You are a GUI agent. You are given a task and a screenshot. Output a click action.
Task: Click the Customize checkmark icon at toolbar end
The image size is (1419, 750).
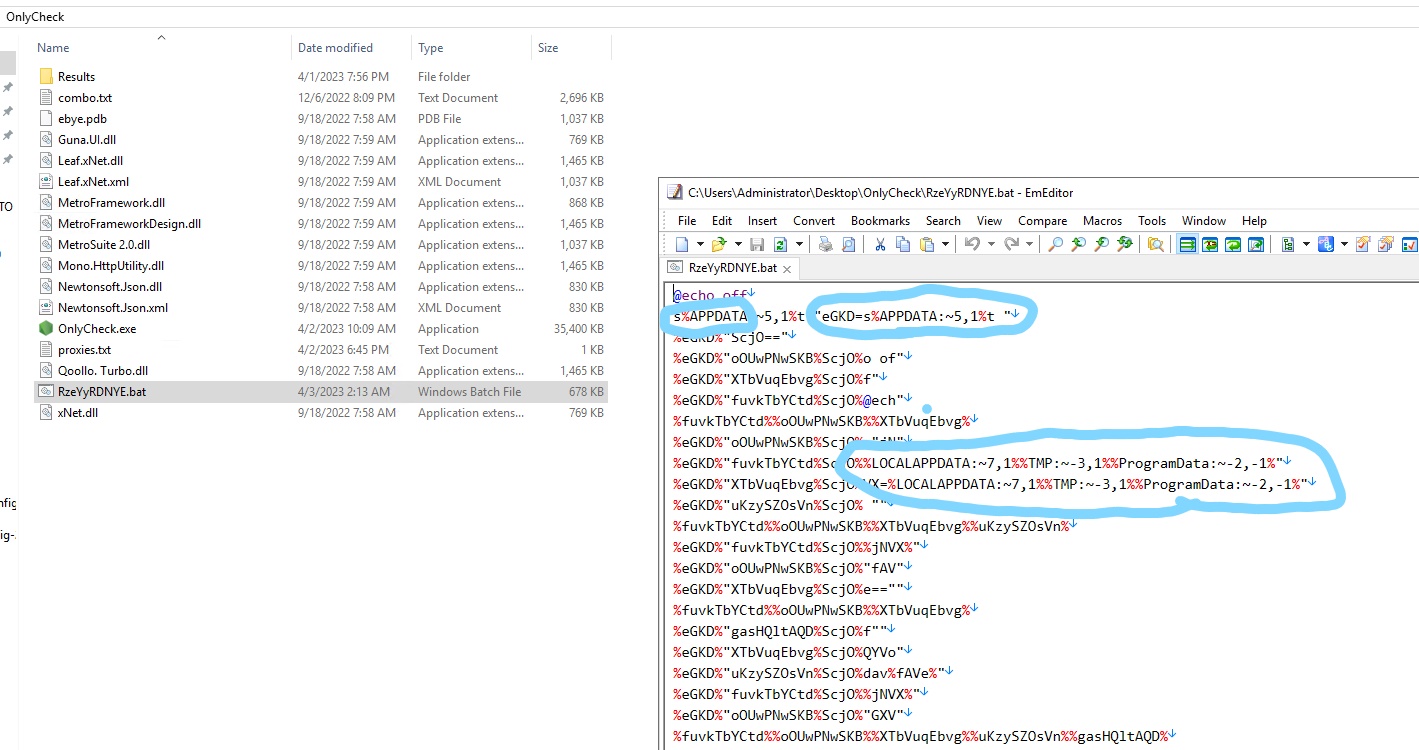click(x=1409, y=244)
